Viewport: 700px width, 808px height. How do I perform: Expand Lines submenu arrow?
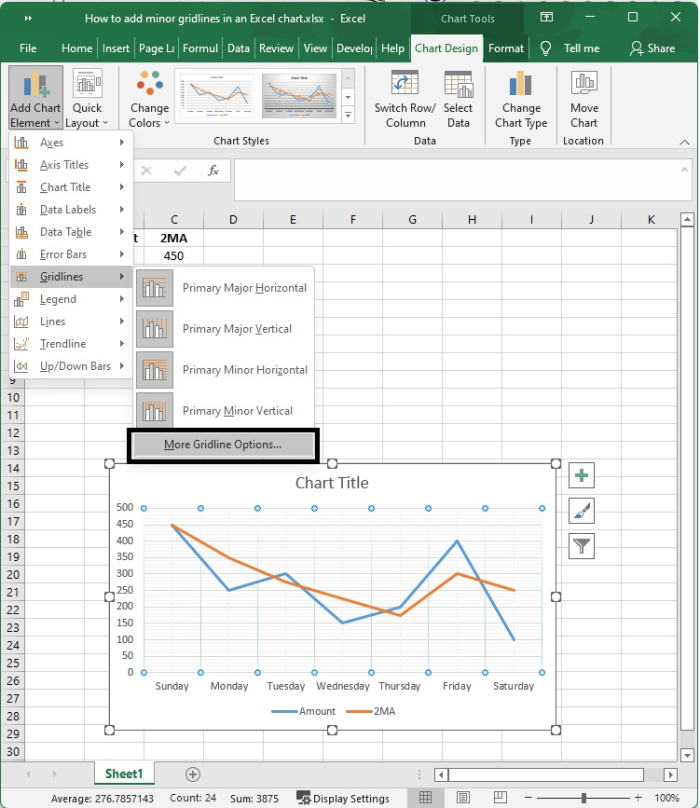[x=122, y=321]
